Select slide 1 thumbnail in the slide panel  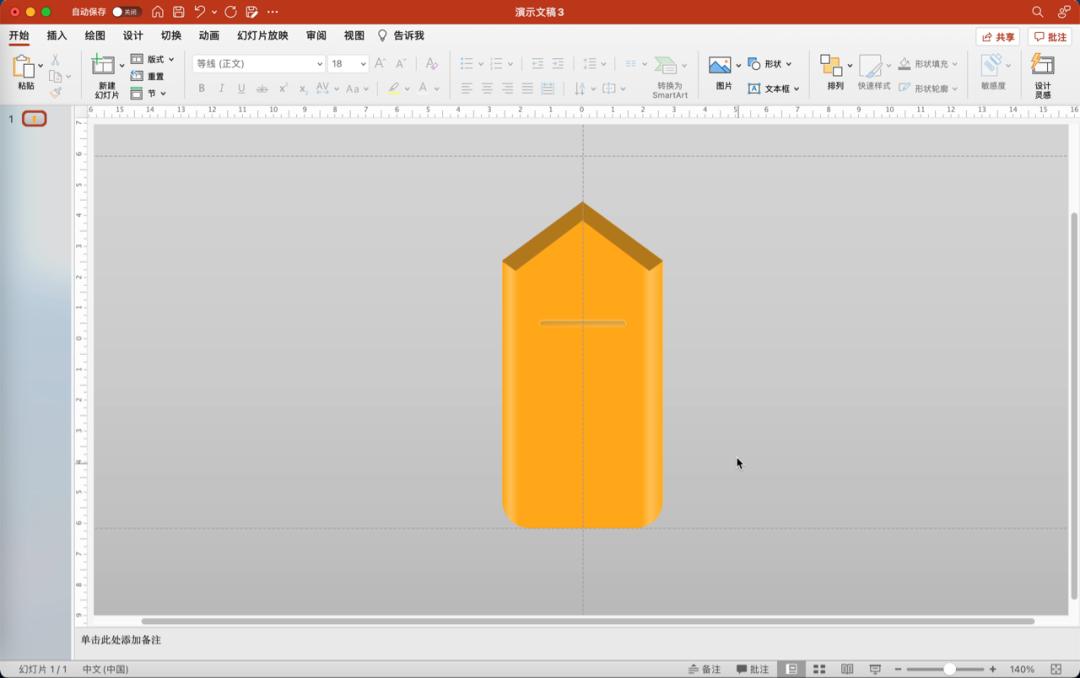(x=33, y=118)
